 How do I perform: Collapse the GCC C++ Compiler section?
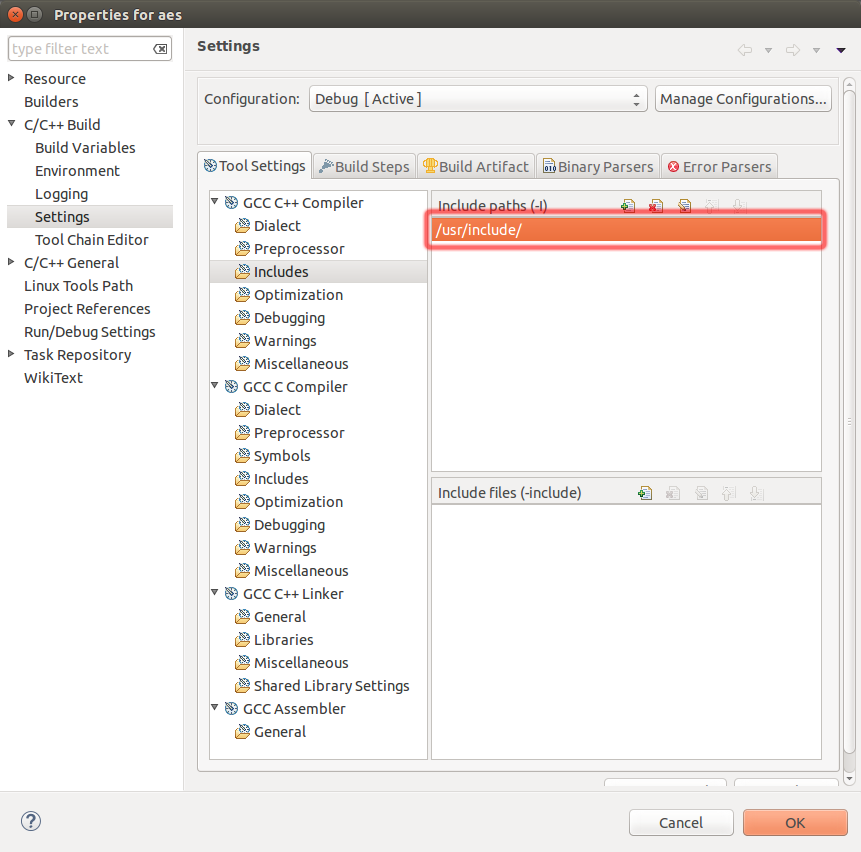tap(214, 202)
